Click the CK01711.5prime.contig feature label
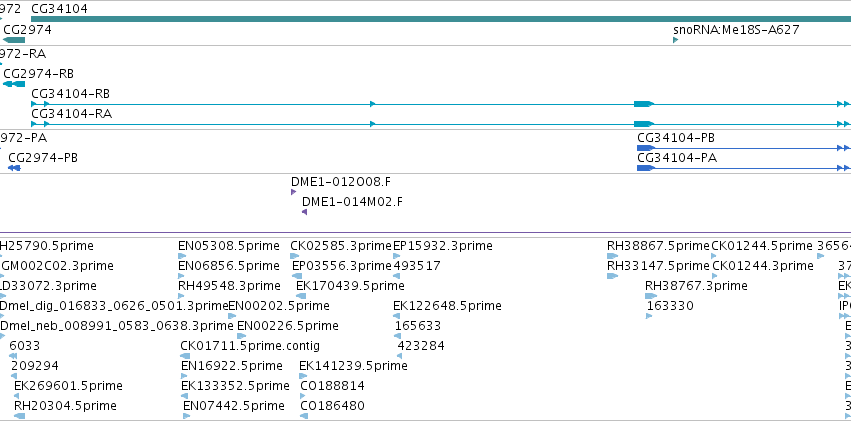This screenshot has width=851, height=421. pyautogui.click(x=250, y=346)
